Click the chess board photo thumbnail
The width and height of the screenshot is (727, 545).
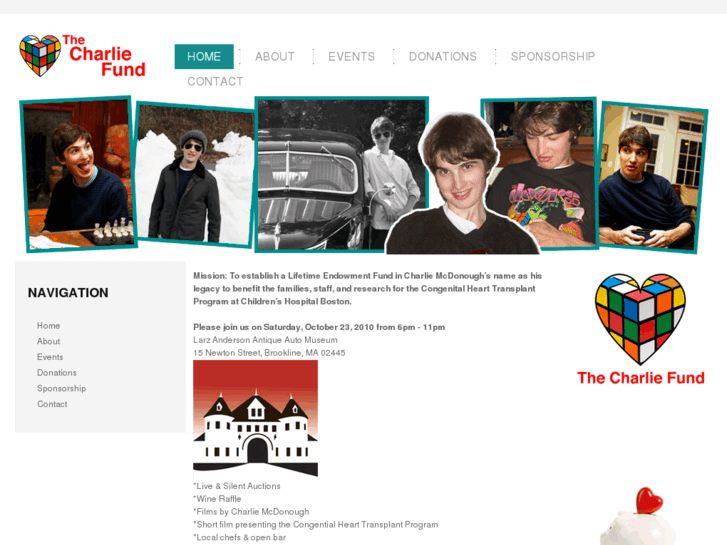pyautogui.click(x=78, y=174)
